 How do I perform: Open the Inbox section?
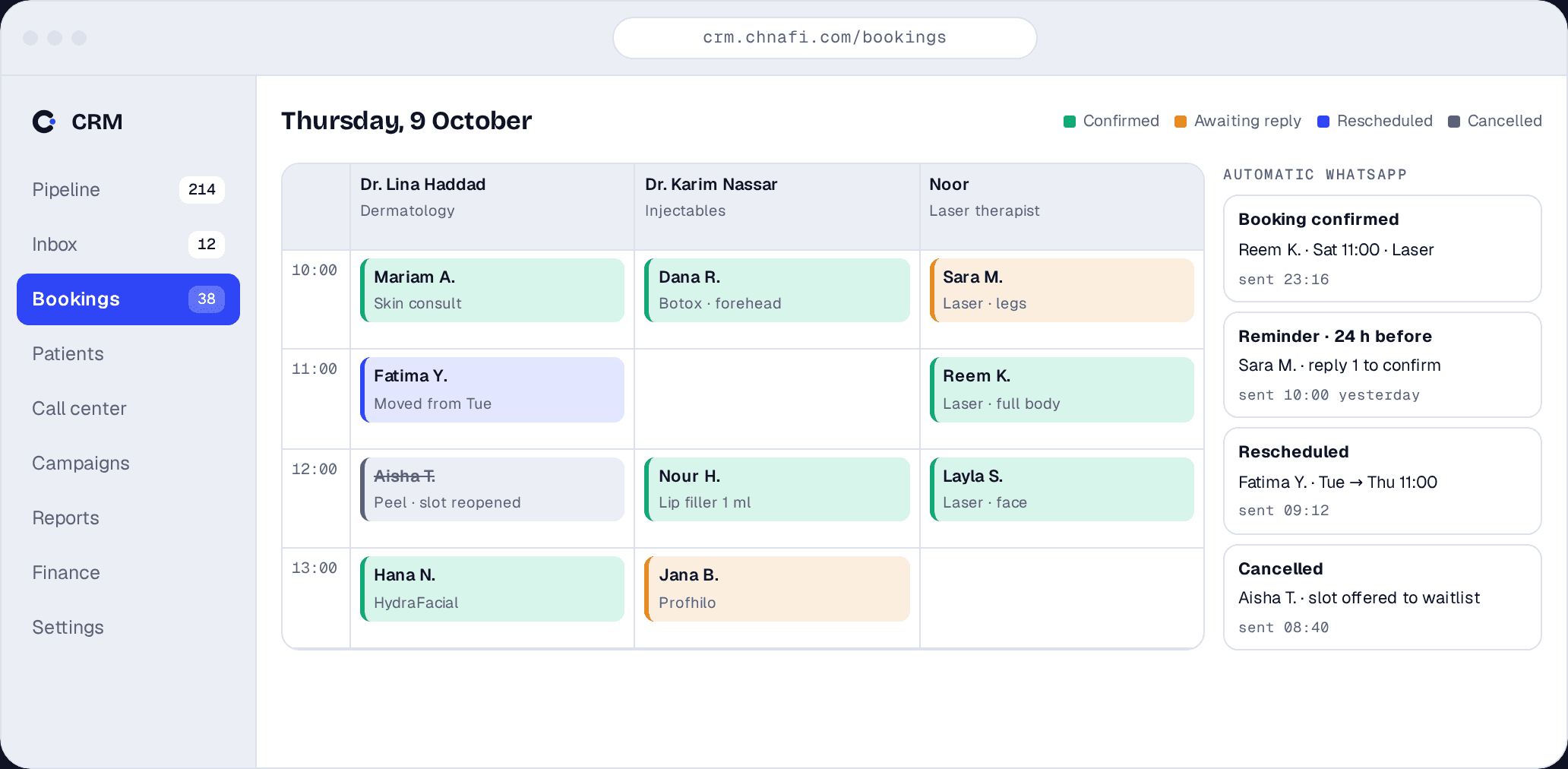pyautogui.click(x=128, y=245)
